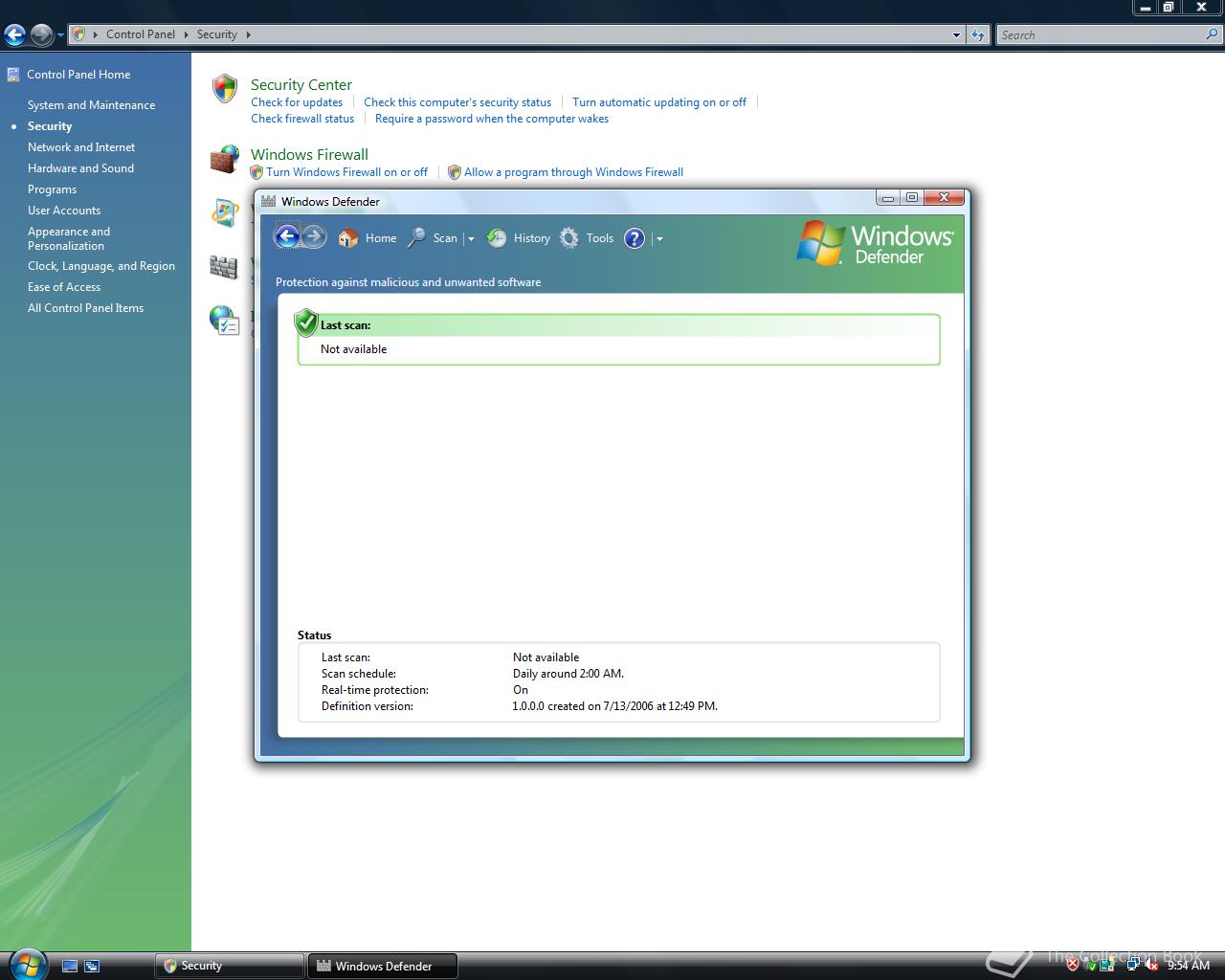Minimize the Windows Defender window
The image size is (1225, 980).
point(888,198)
